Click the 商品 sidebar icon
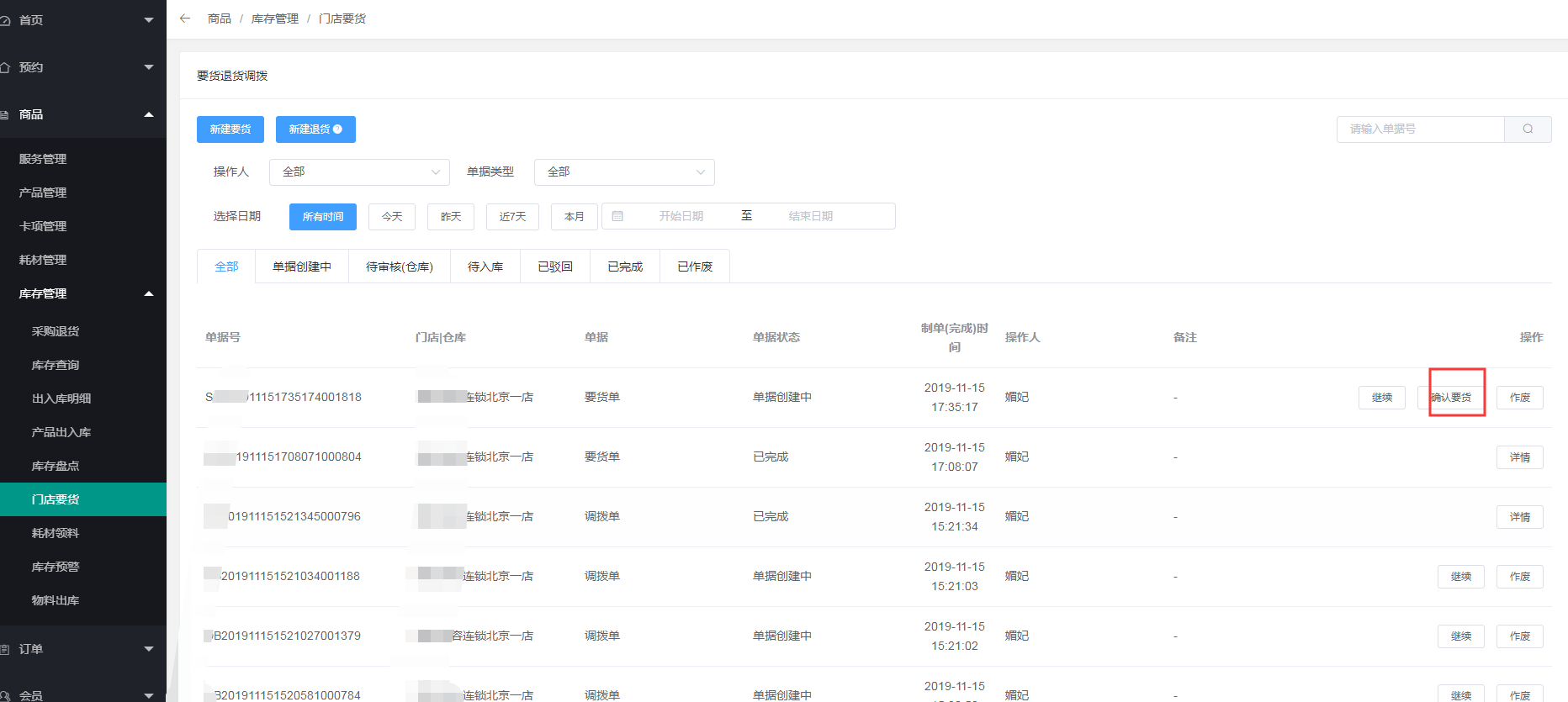 pyautogui.click(x=4, y=114)
